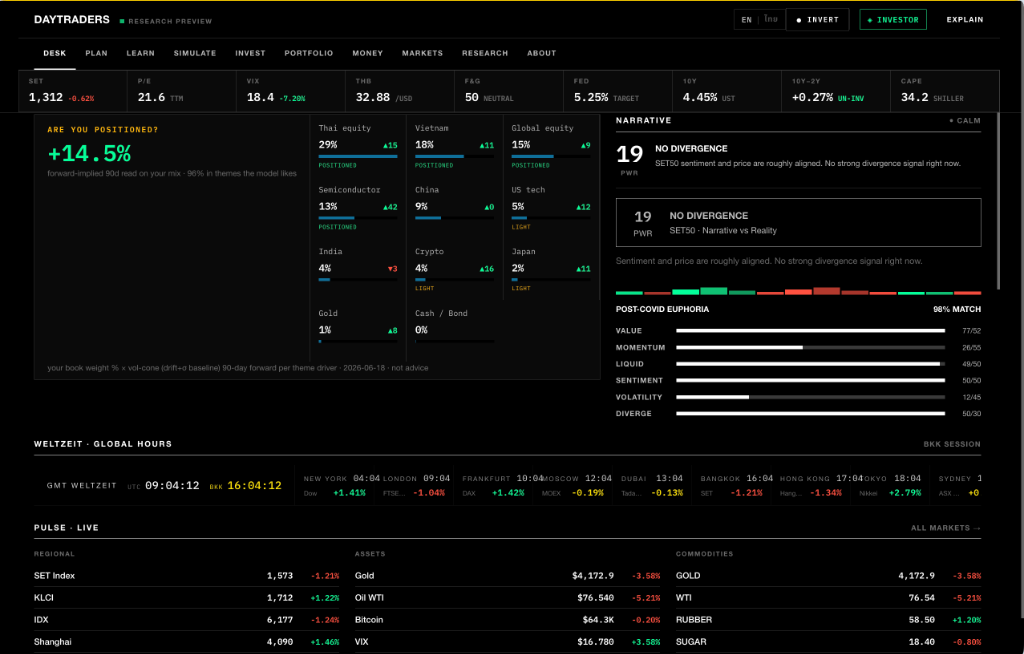Go to the SIMULATE tab
Viewport: 1024px width, 654px height.
195,53
